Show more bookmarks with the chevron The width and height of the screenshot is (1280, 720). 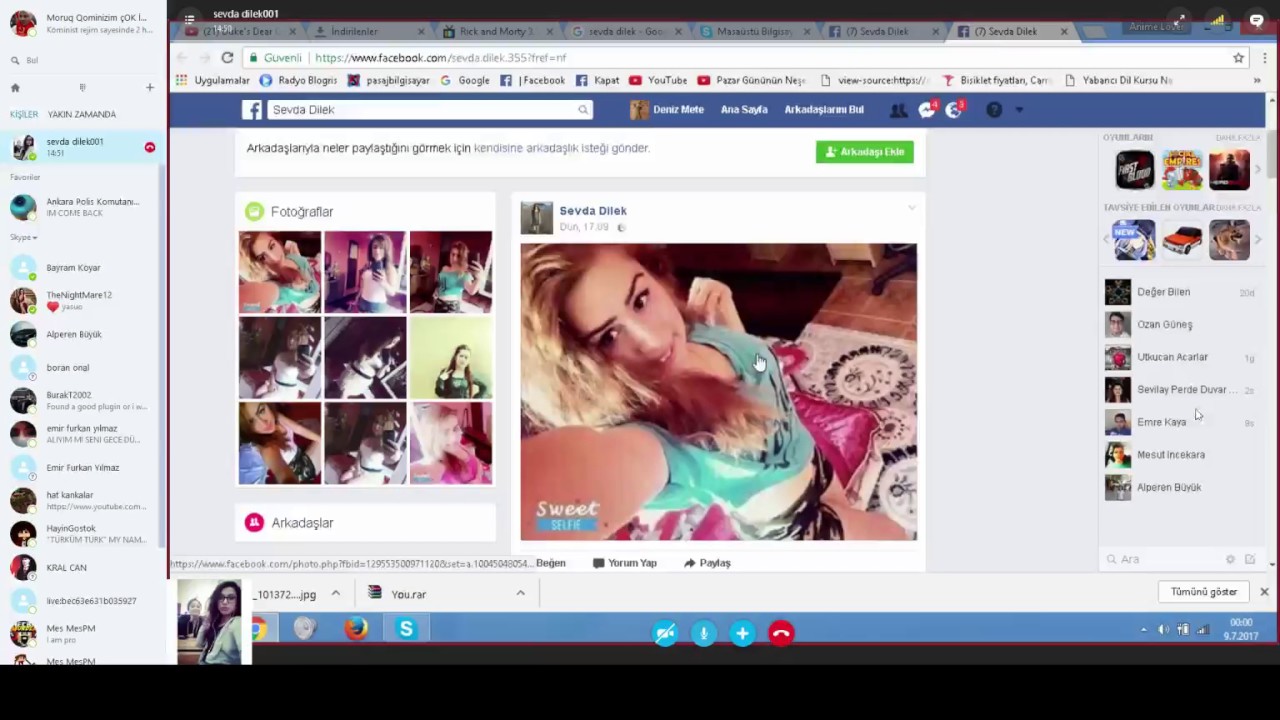[x=1257, y=80]
